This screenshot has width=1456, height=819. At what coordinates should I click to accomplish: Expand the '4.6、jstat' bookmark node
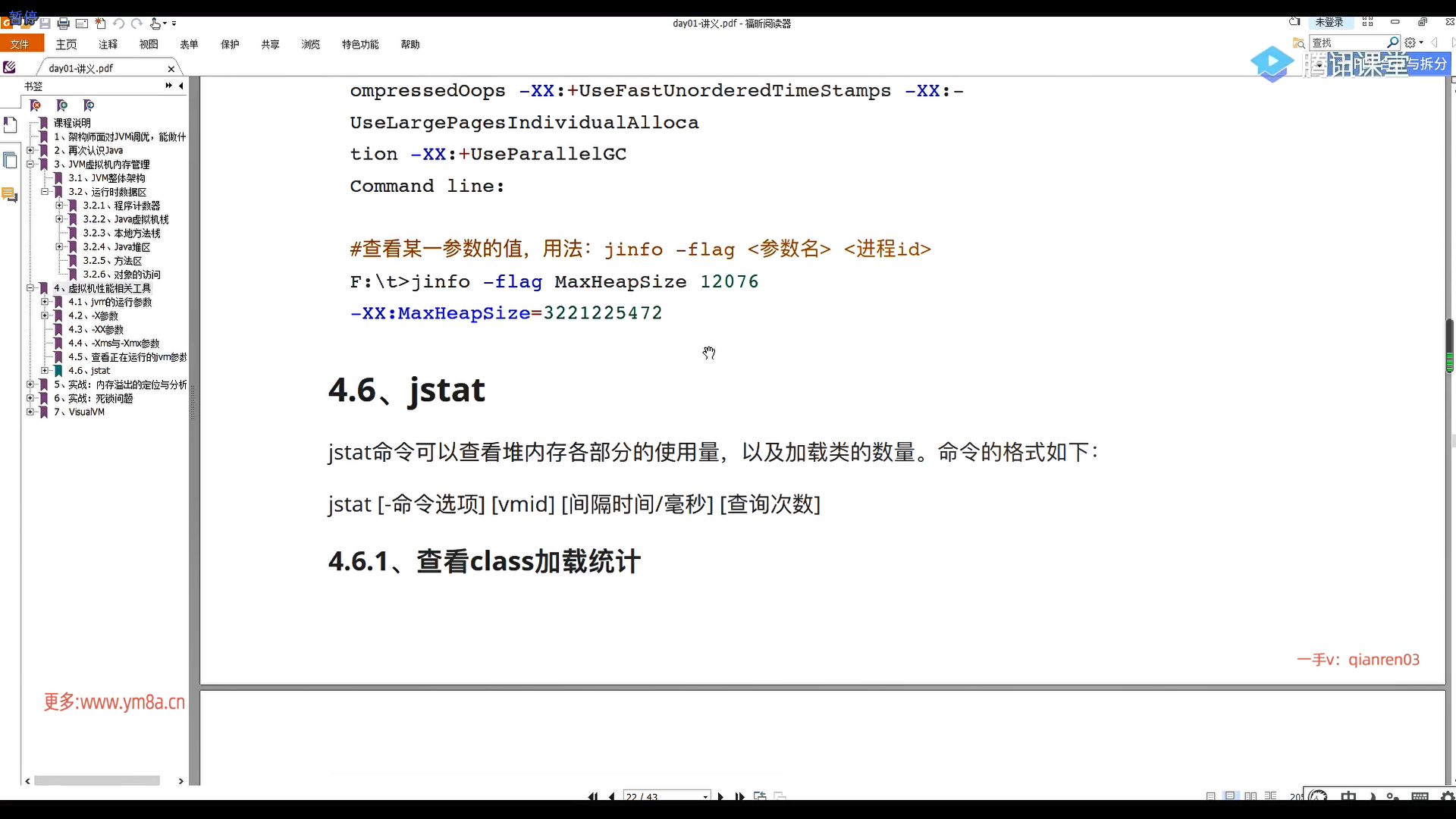click(x=45, y=371)
